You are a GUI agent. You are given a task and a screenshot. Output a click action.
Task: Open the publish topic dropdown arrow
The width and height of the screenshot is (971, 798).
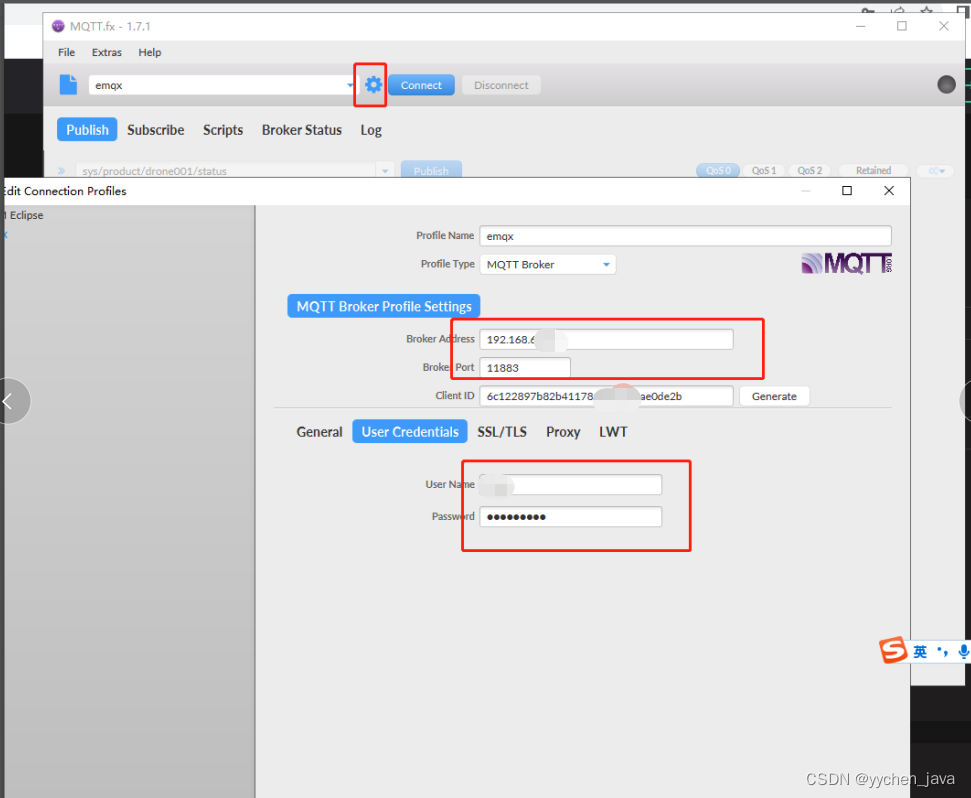click(x=385, y=171)
